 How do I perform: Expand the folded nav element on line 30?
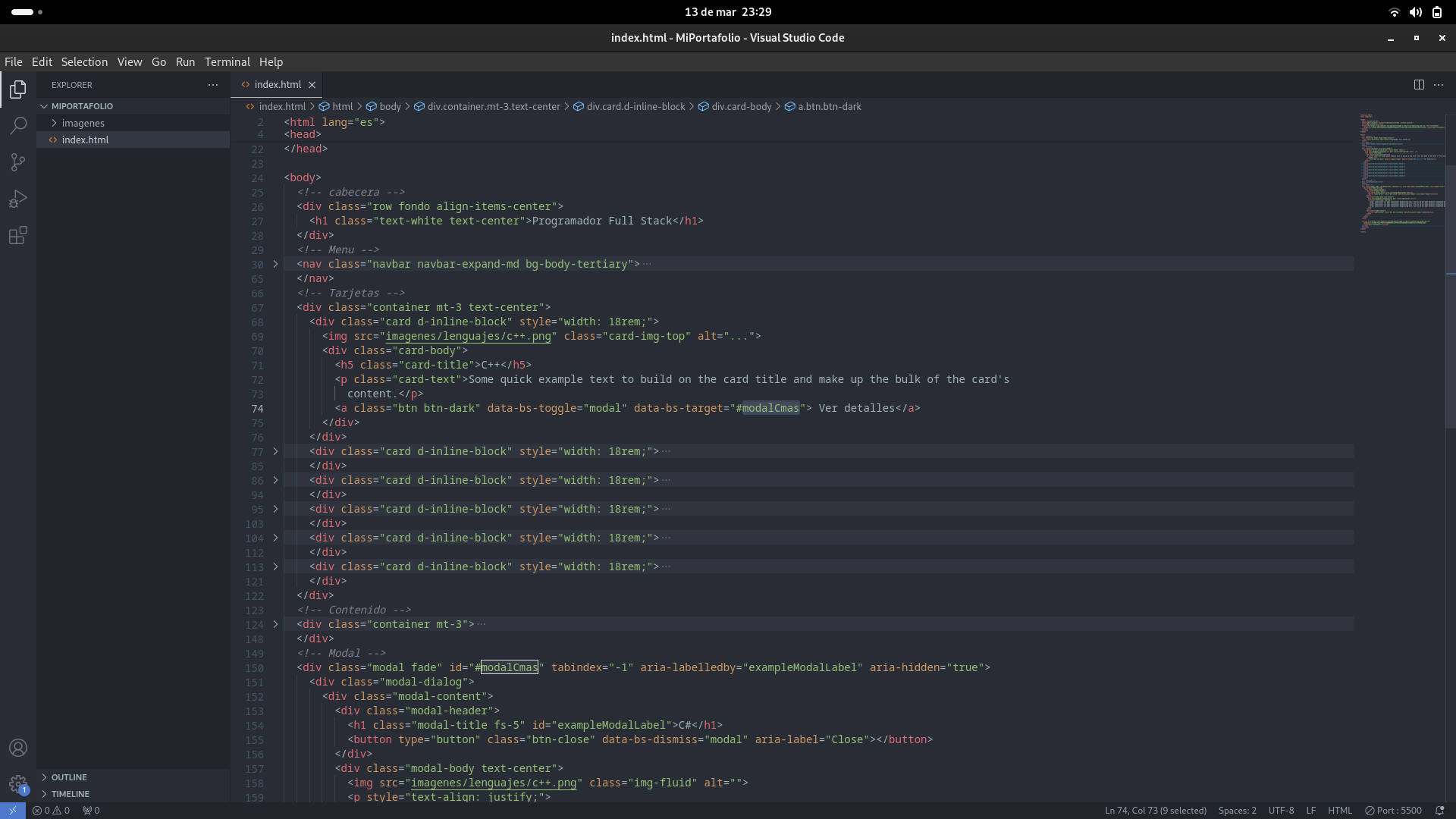pyautogui.click(x=275, y=265)
